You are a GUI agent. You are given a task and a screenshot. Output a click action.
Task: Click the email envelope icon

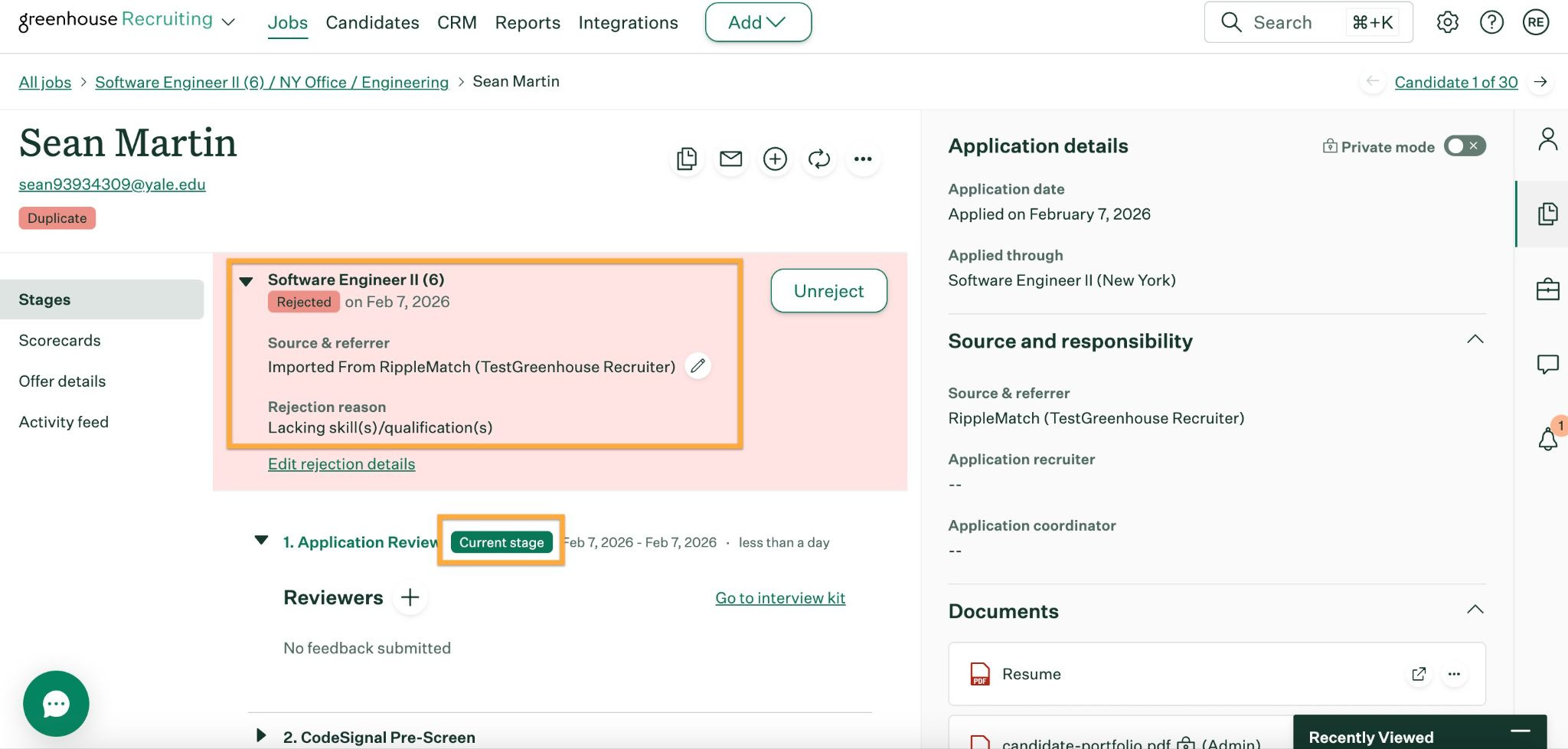[x=731, y=159]
